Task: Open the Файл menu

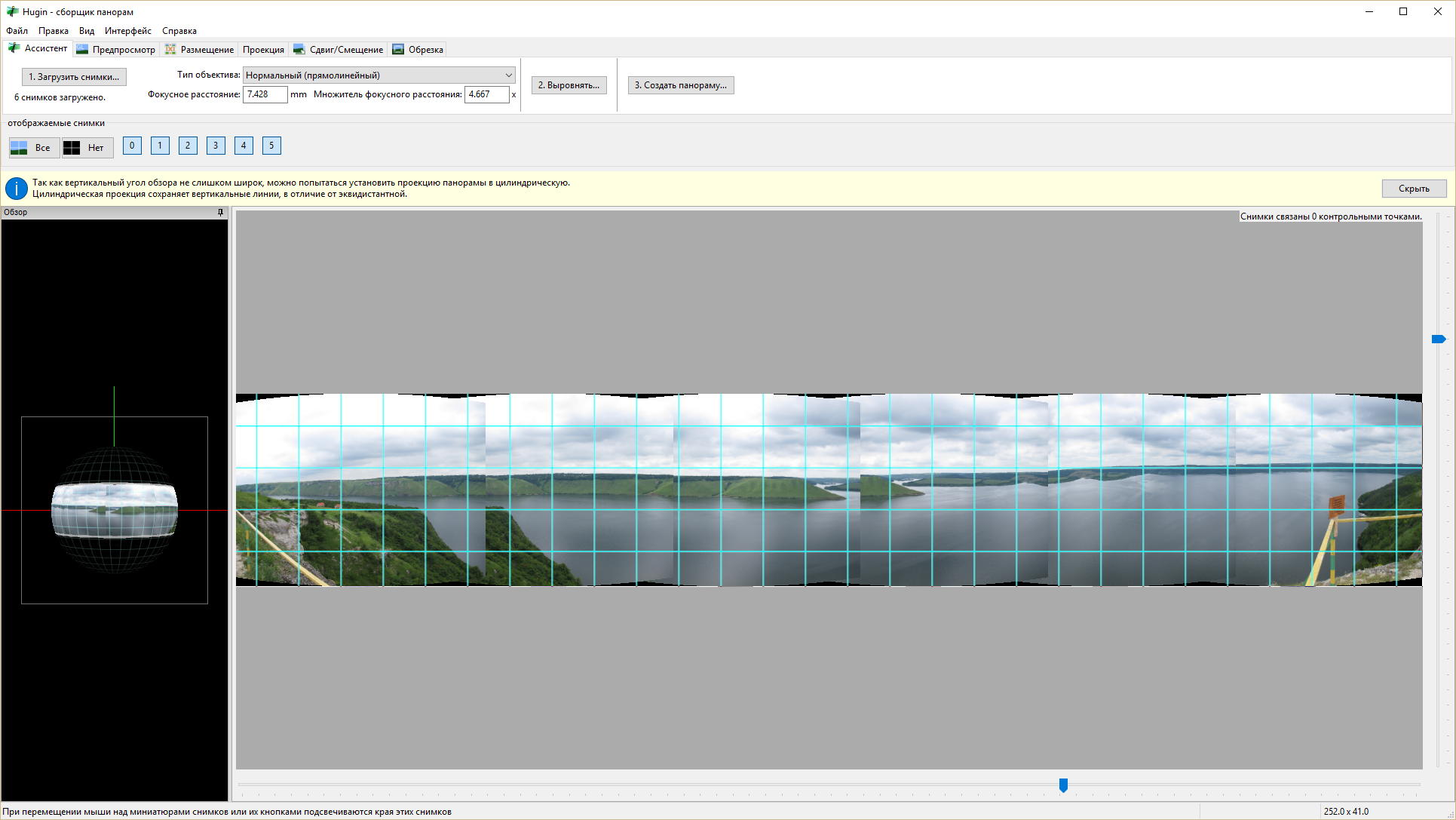Action: 17,31
